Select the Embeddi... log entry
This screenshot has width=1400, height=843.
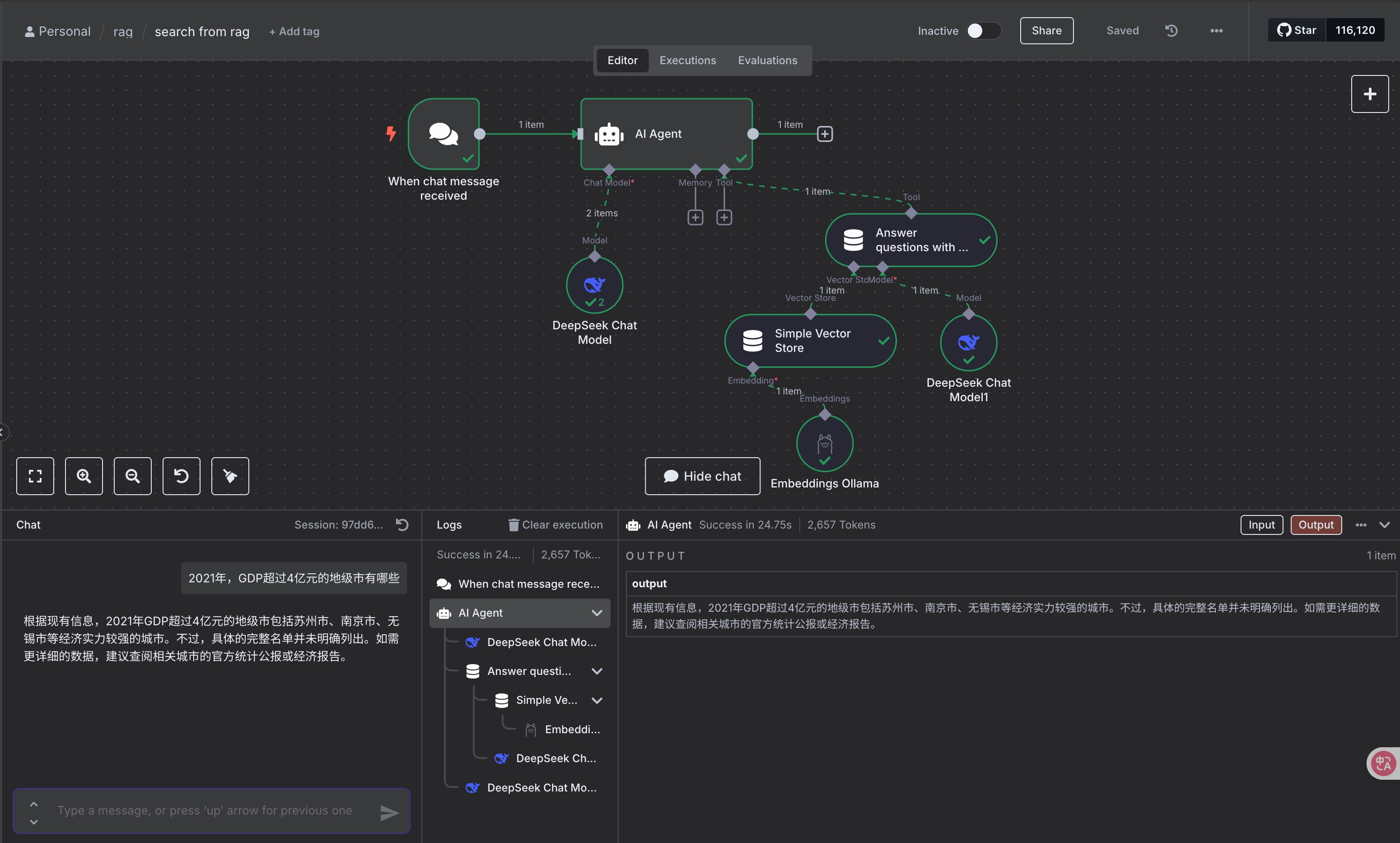[x=562, y=730]
